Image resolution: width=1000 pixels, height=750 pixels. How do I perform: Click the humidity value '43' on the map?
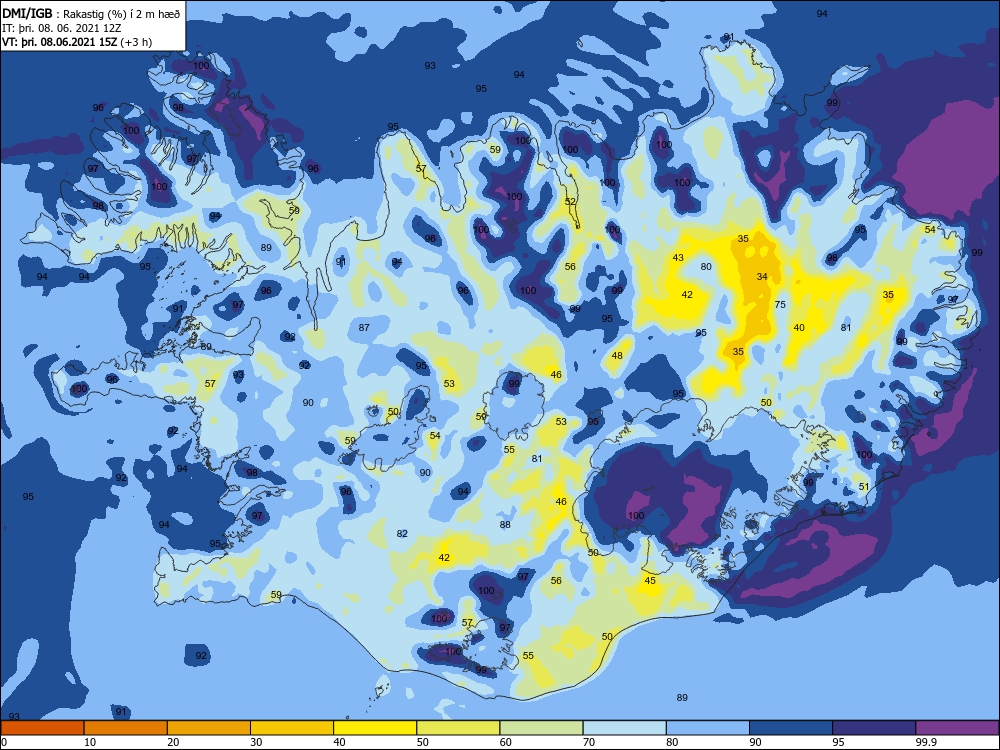[x=678, y=258]
